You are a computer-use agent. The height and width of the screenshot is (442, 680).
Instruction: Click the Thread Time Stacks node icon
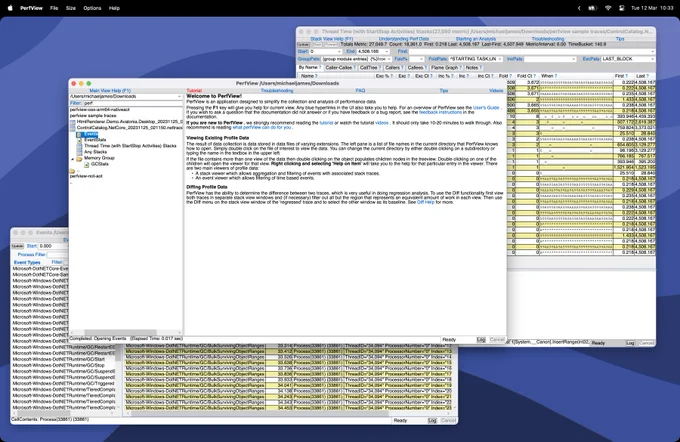79,146
